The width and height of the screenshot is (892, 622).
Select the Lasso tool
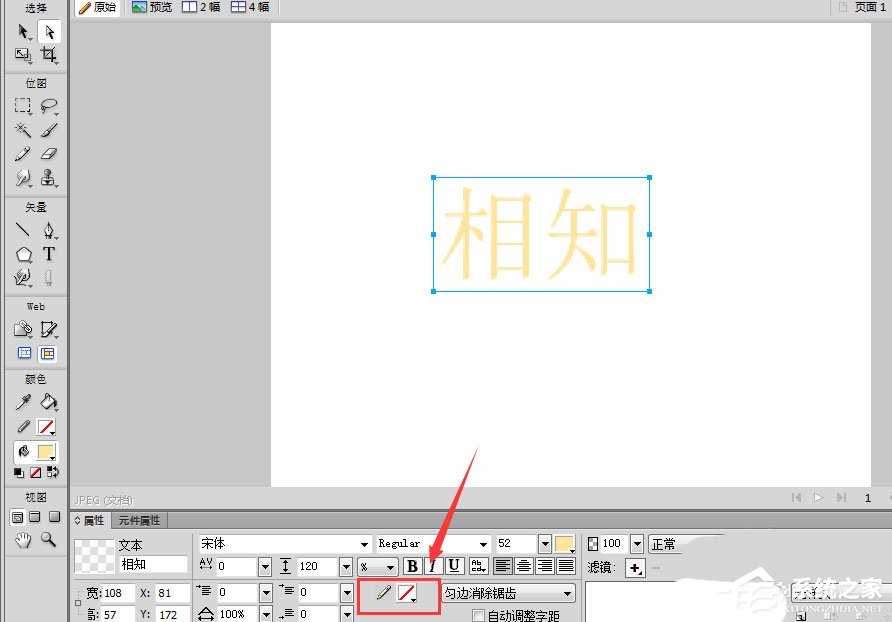[50, 106]
